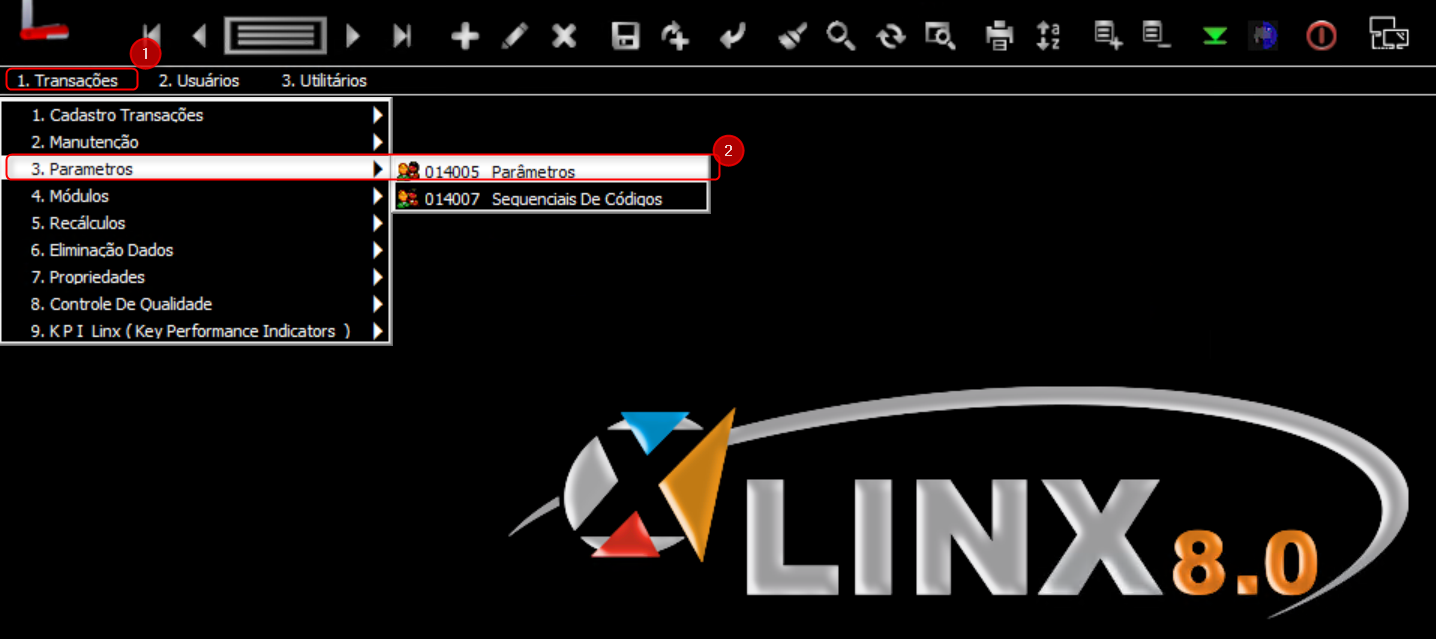Viewport: 1436px width, 639px height.
Task: Open the 2. Usuários menu
Action: (x=199, y=80)
